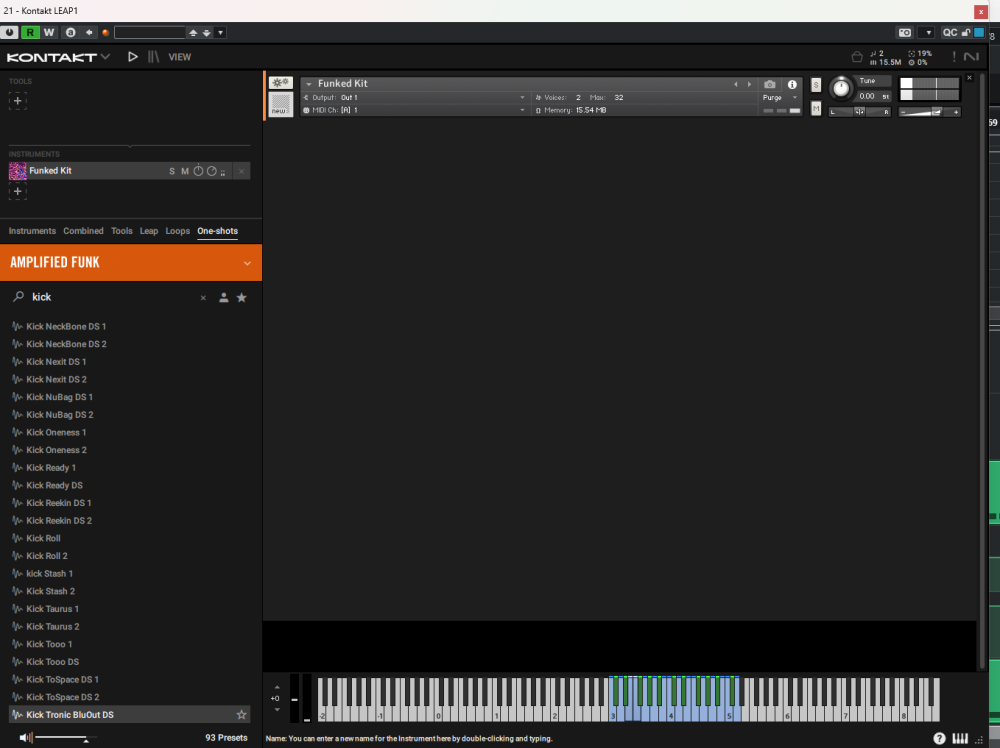Open the Output Out 1 dropdown
The image size is (1000, 748).
coord(522,98)
